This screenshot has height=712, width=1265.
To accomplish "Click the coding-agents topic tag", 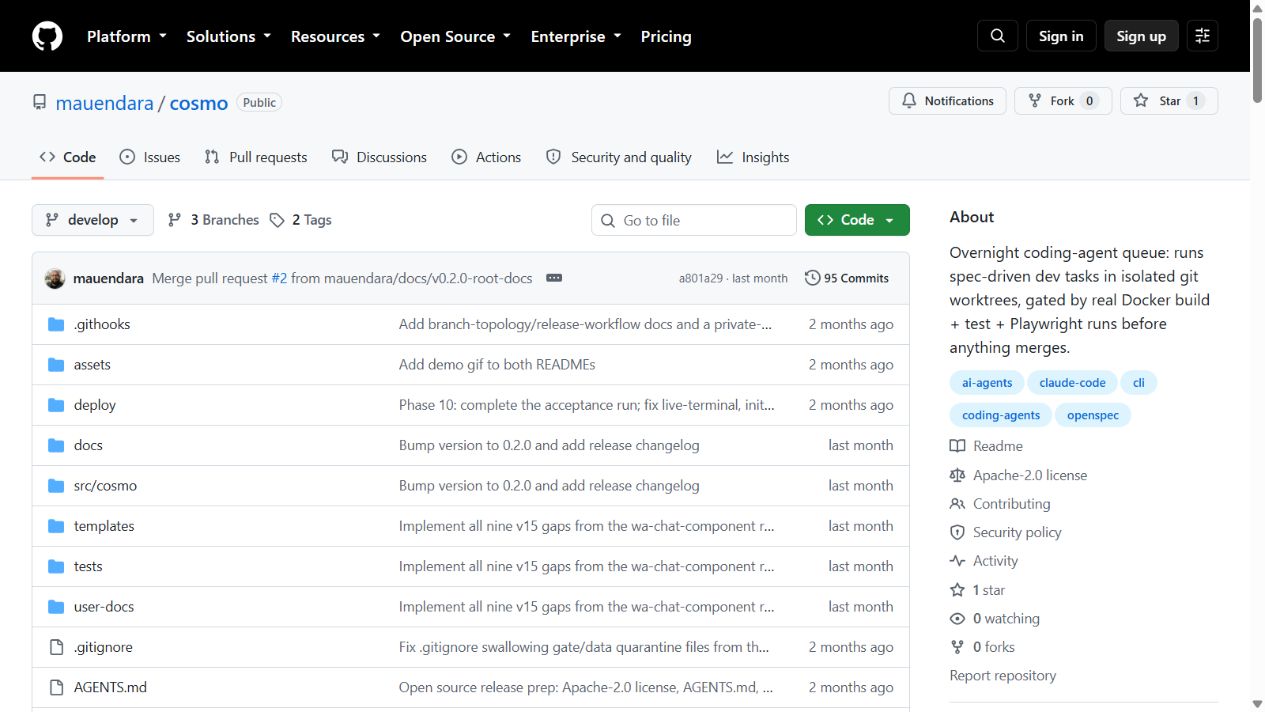I will (1001, 415).
